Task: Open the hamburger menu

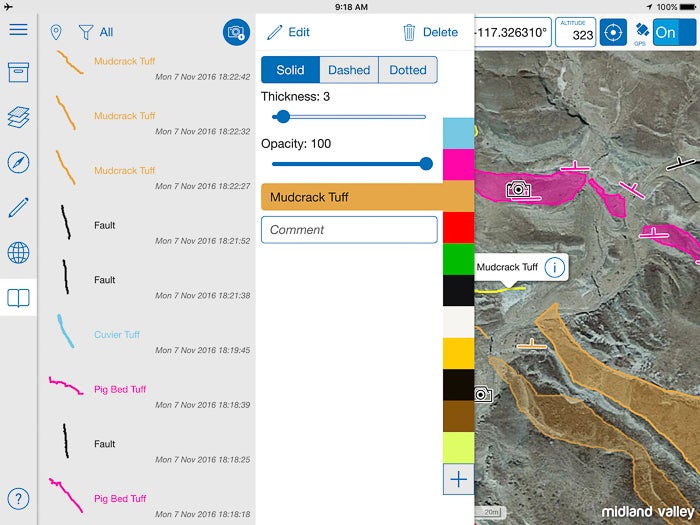Action: tap(18, 29)
